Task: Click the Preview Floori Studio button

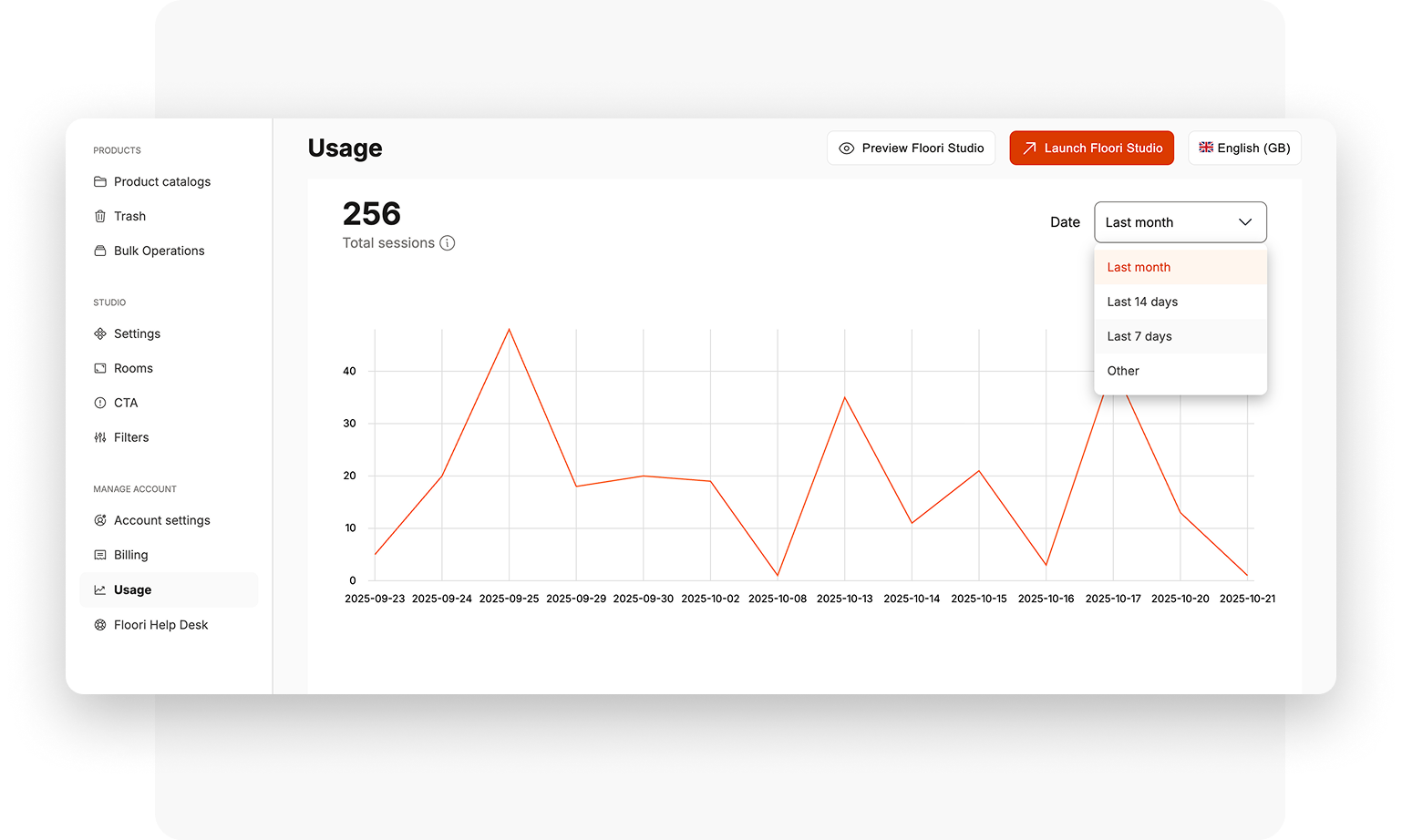Action: tap(911, 148)
